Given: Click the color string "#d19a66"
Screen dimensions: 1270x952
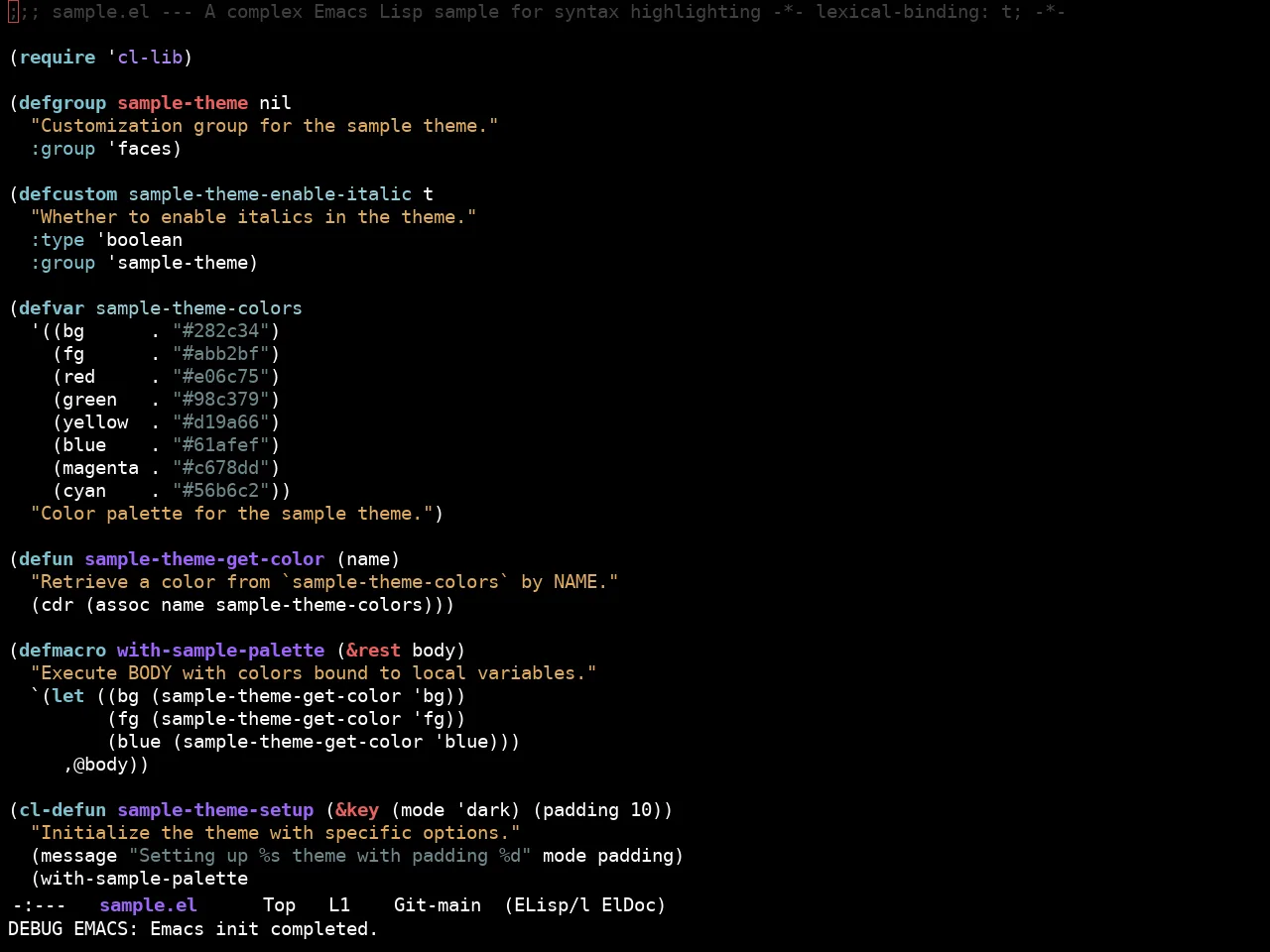Looking at the screenshot, I should tap(221, 422).
